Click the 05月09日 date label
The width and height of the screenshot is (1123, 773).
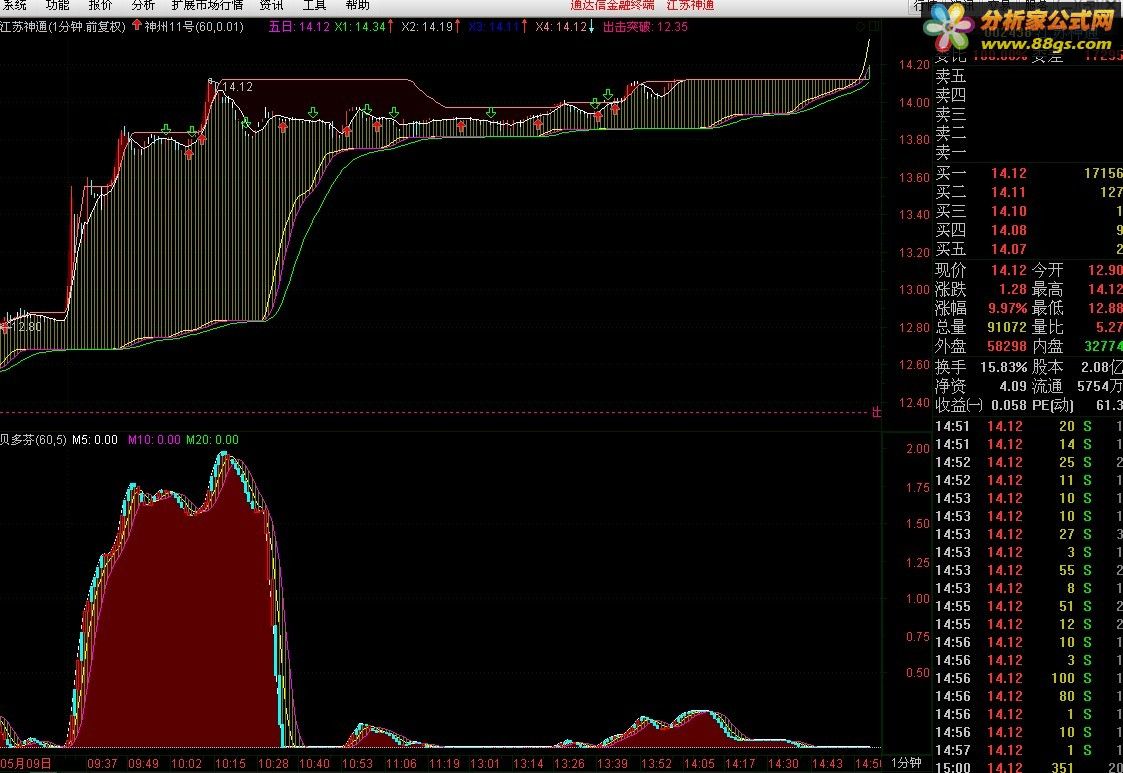[26, 764]
